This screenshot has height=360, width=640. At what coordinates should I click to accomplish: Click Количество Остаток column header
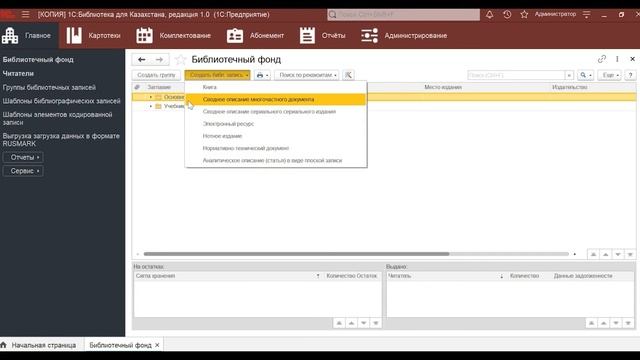351,276
